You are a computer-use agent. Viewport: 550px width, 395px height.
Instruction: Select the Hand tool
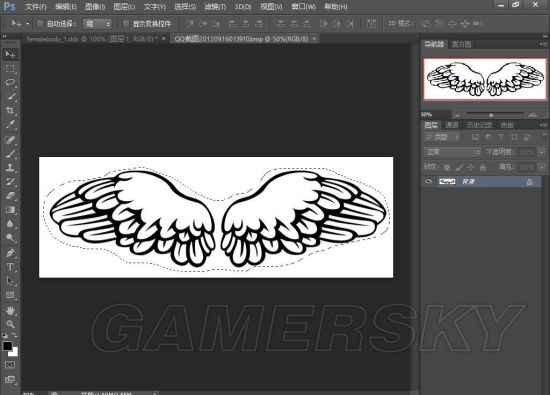pos(10,310)
